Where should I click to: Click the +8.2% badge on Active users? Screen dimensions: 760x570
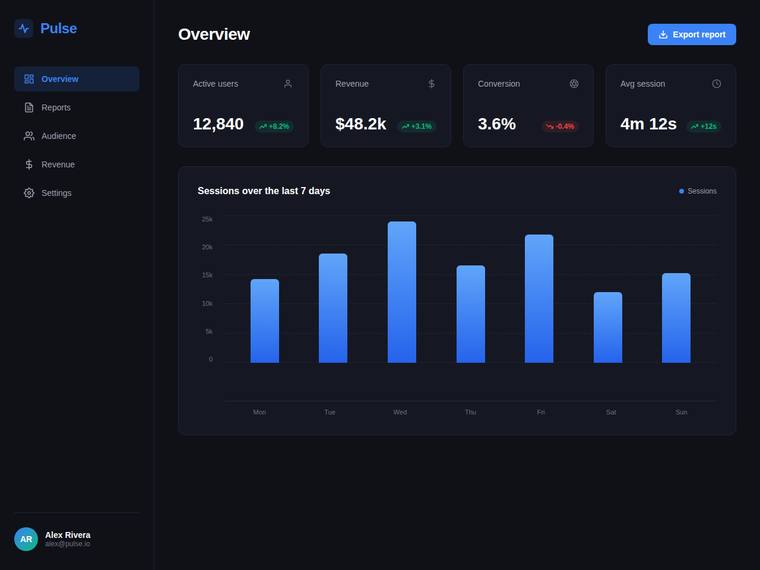pos(274,127)
